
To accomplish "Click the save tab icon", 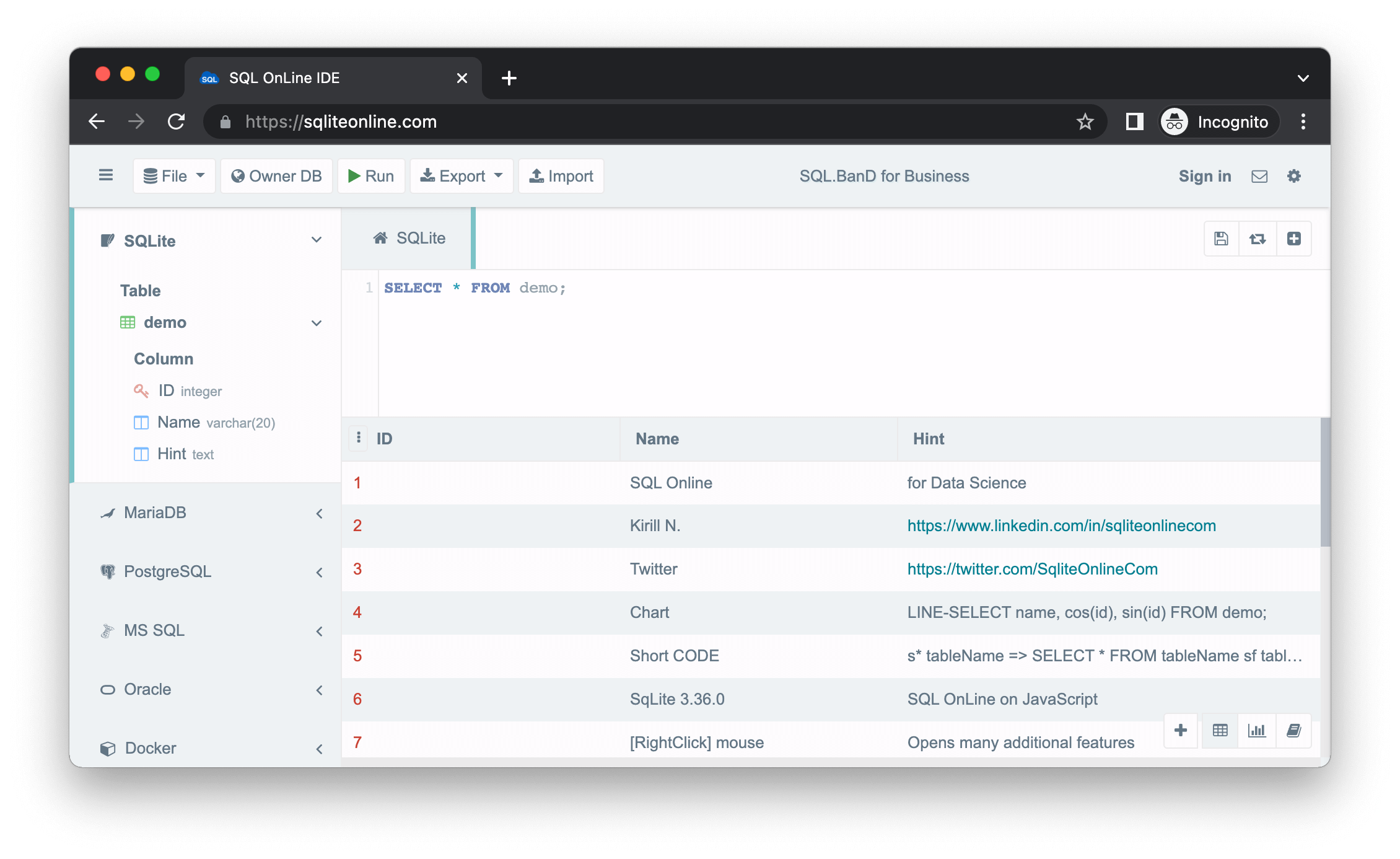I will click(x=1221, y=239).
